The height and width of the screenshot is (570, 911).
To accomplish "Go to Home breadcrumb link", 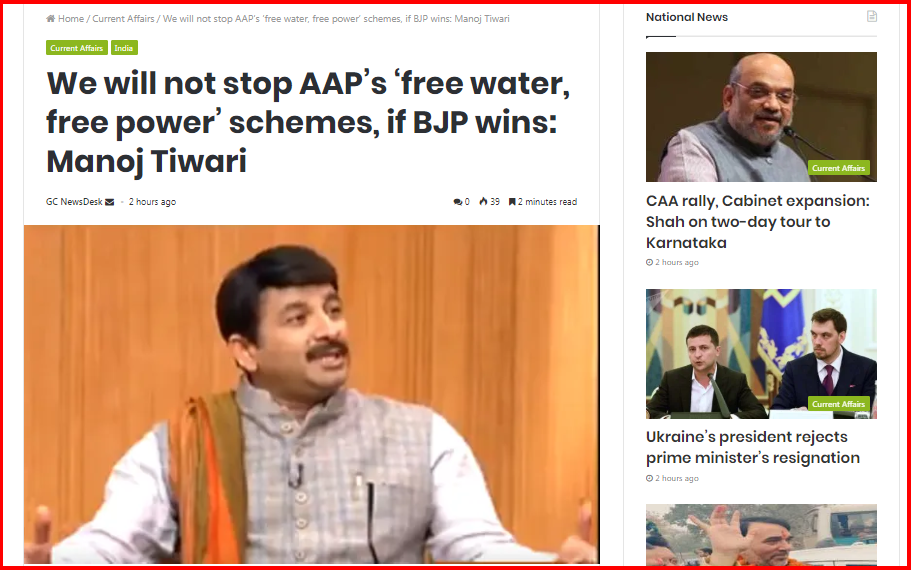I will (71, 19).
